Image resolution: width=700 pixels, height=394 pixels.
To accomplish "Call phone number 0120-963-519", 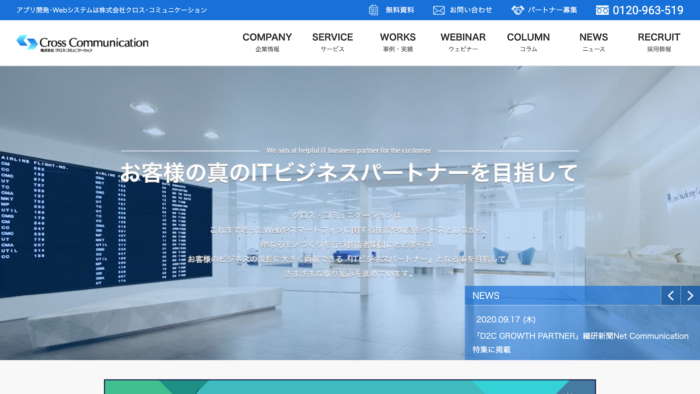I will click(x=648, y=10).
